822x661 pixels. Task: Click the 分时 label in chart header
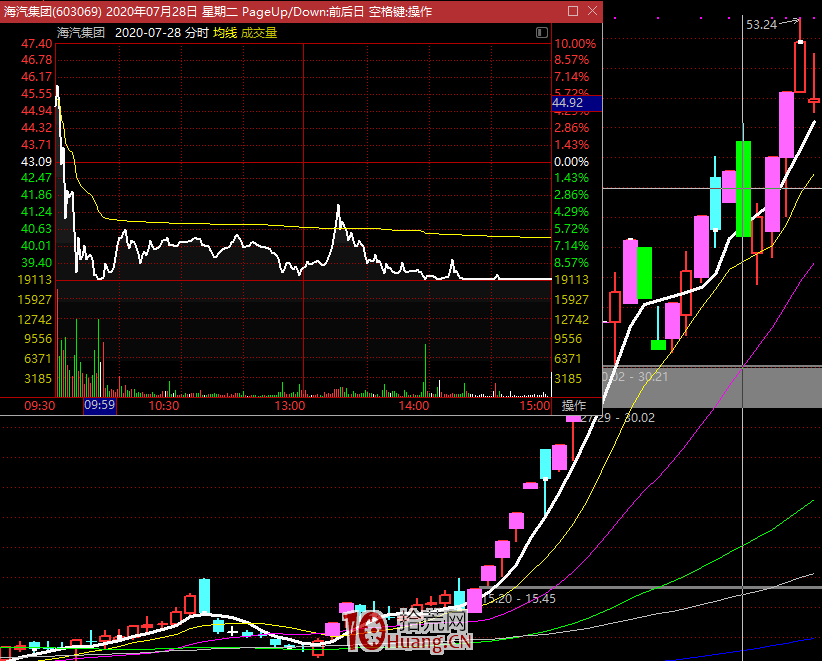(x=194, y=32)
